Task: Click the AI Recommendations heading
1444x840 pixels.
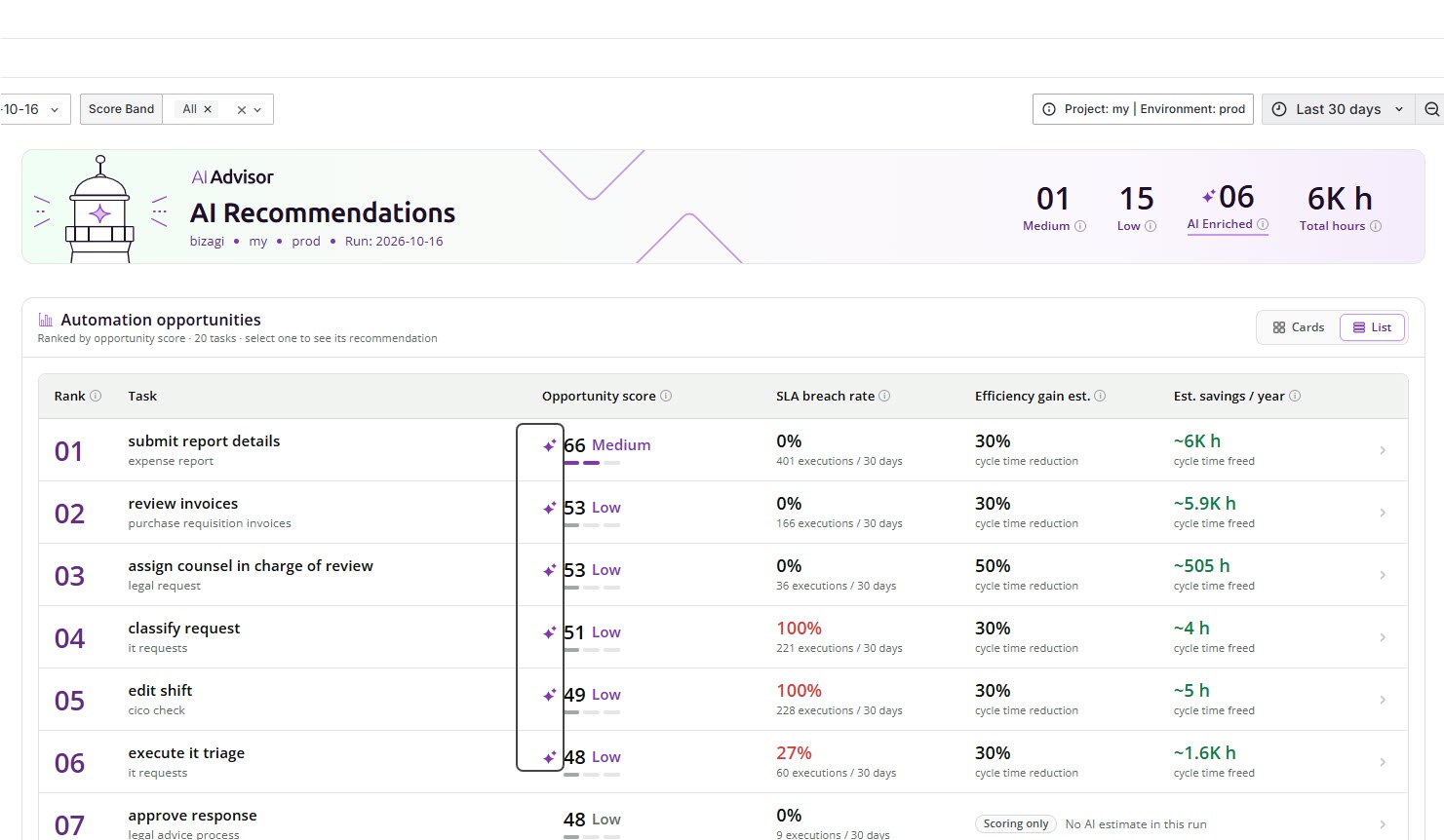Action: 323,212
